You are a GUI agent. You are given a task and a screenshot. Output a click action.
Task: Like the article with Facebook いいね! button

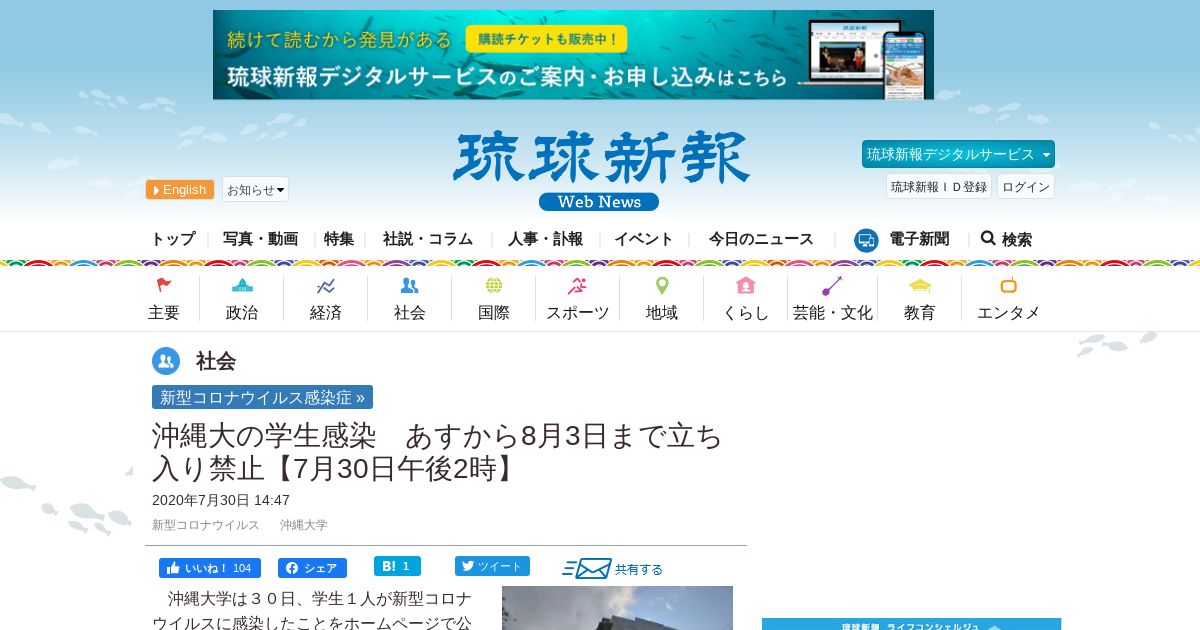(x=210, y=568)
